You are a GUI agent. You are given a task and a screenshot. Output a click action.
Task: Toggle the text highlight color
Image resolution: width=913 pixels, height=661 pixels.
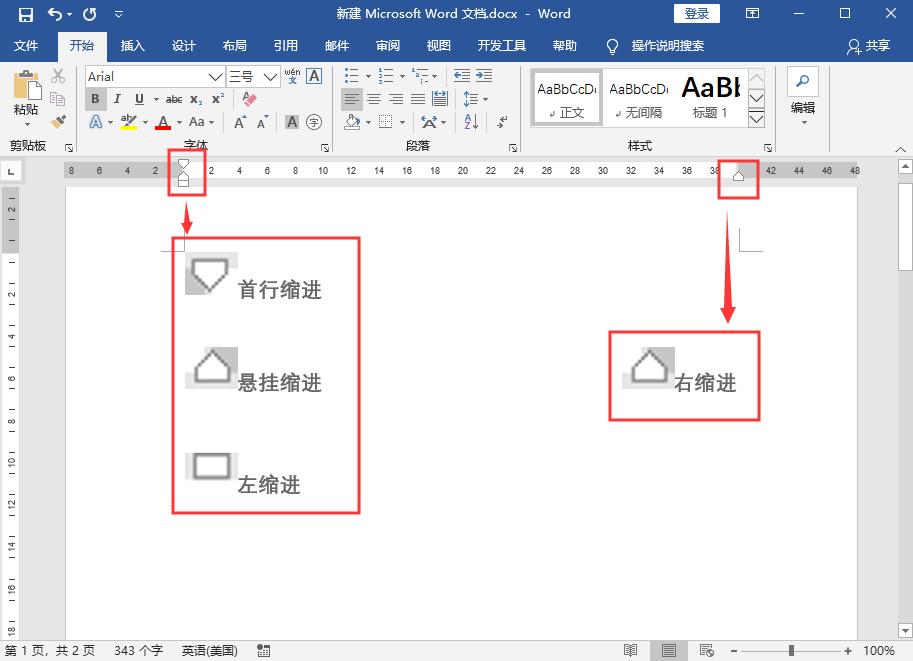click(x=127, y=121)
